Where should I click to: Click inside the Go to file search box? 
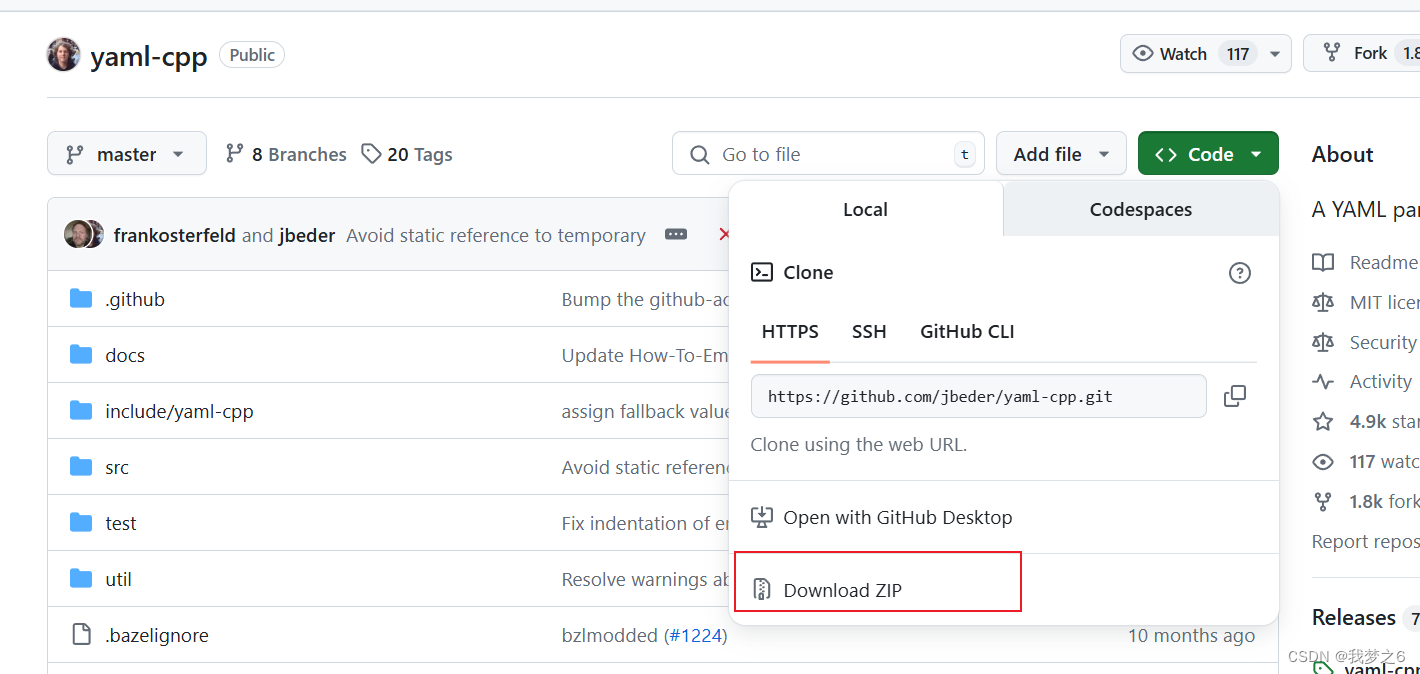click(x=828, y=153)
